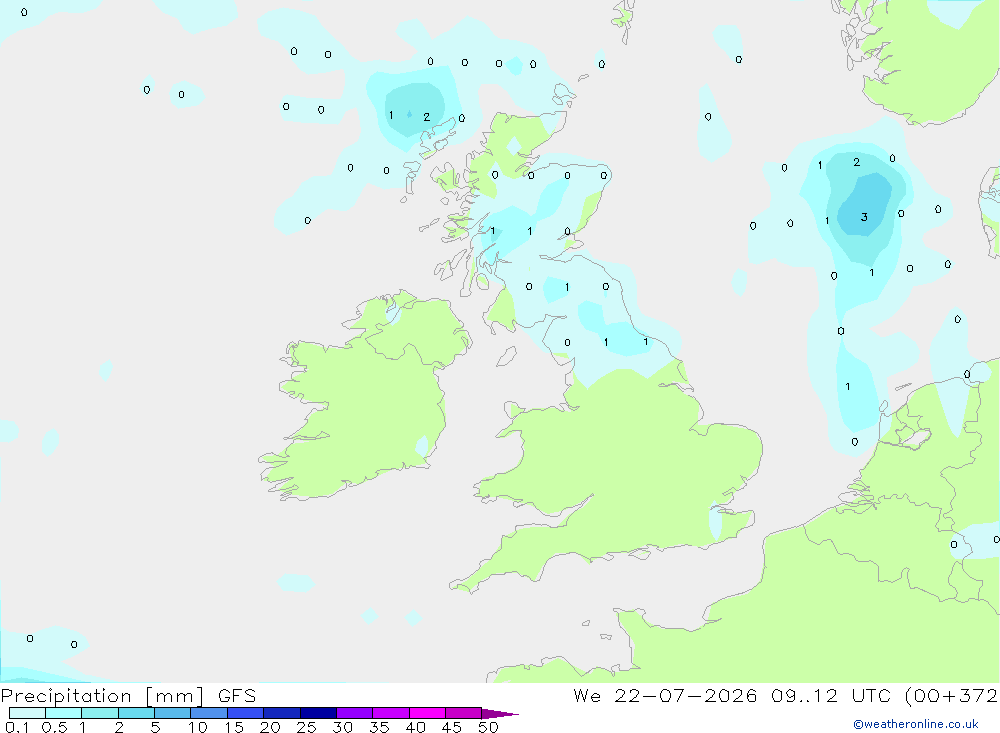Screen dimensions: 1000x733
Task: Click the '35' legend scale label
Action: (379, 727)
